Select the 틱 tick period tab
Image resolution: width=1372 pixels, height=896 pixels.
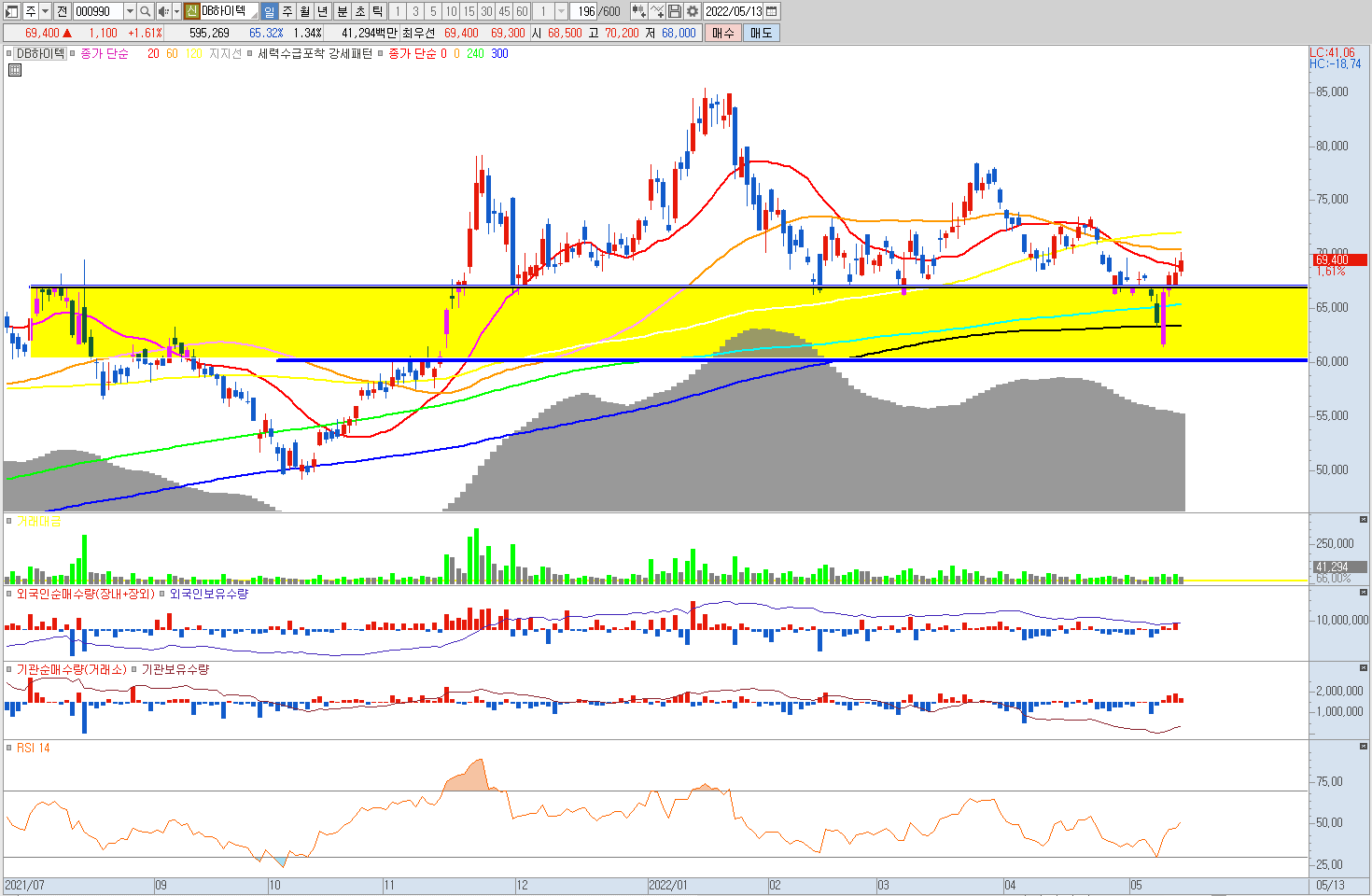click(378, 11)
